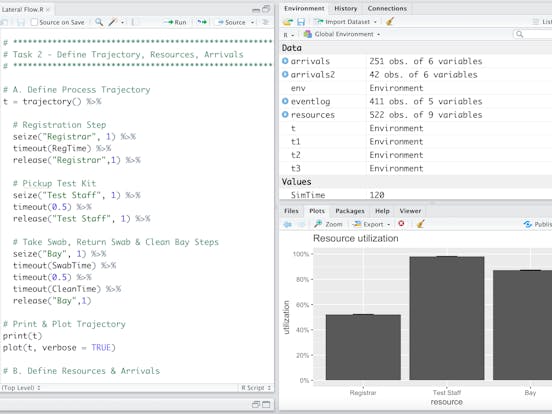Minimize the source editor pane
This screenshot has height=414, width=552.
(256, 10)
